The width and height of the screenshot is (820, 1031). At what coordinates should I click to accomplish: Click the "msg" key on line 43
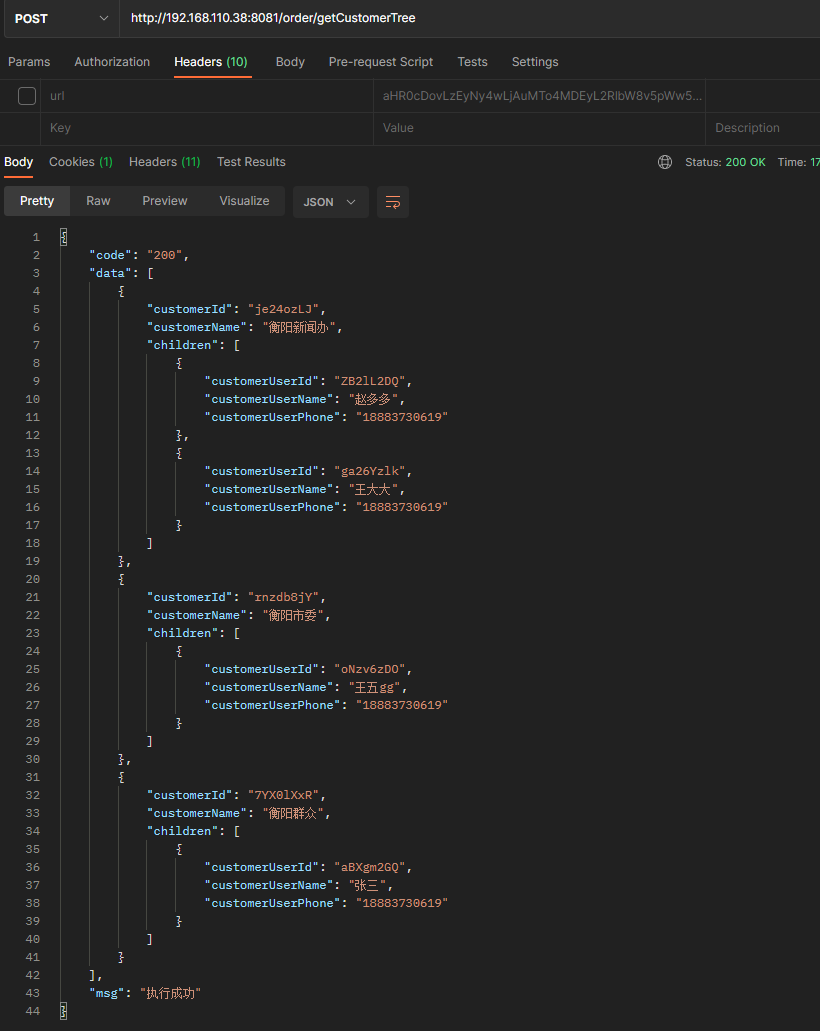[107, 993]
